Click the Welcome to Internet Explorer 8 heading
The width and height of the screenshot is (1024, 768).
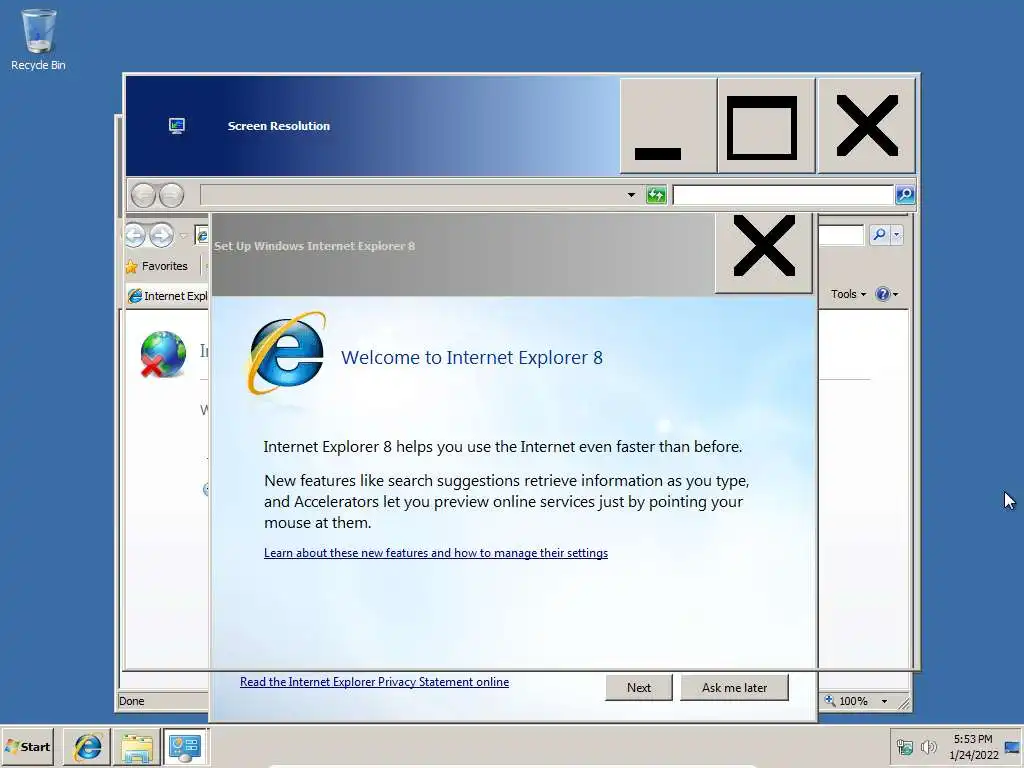tap(472, 358)
